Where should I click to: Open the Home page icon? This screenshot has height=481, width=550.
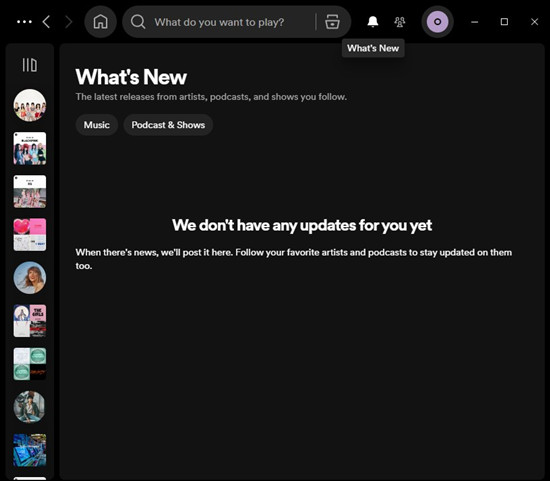100,22
